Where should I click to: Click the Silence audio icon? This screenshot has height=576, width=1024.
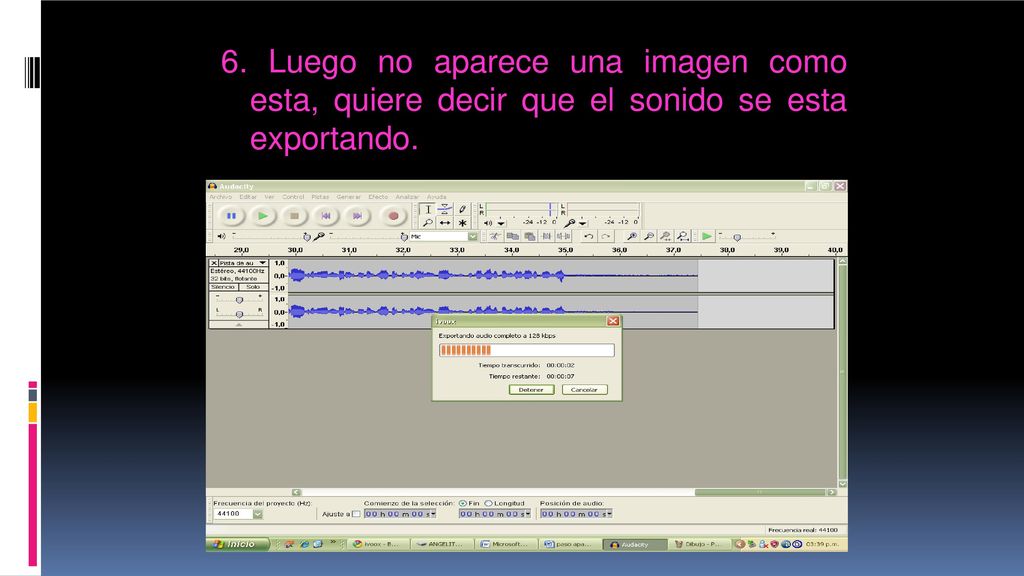pos(564,236)
